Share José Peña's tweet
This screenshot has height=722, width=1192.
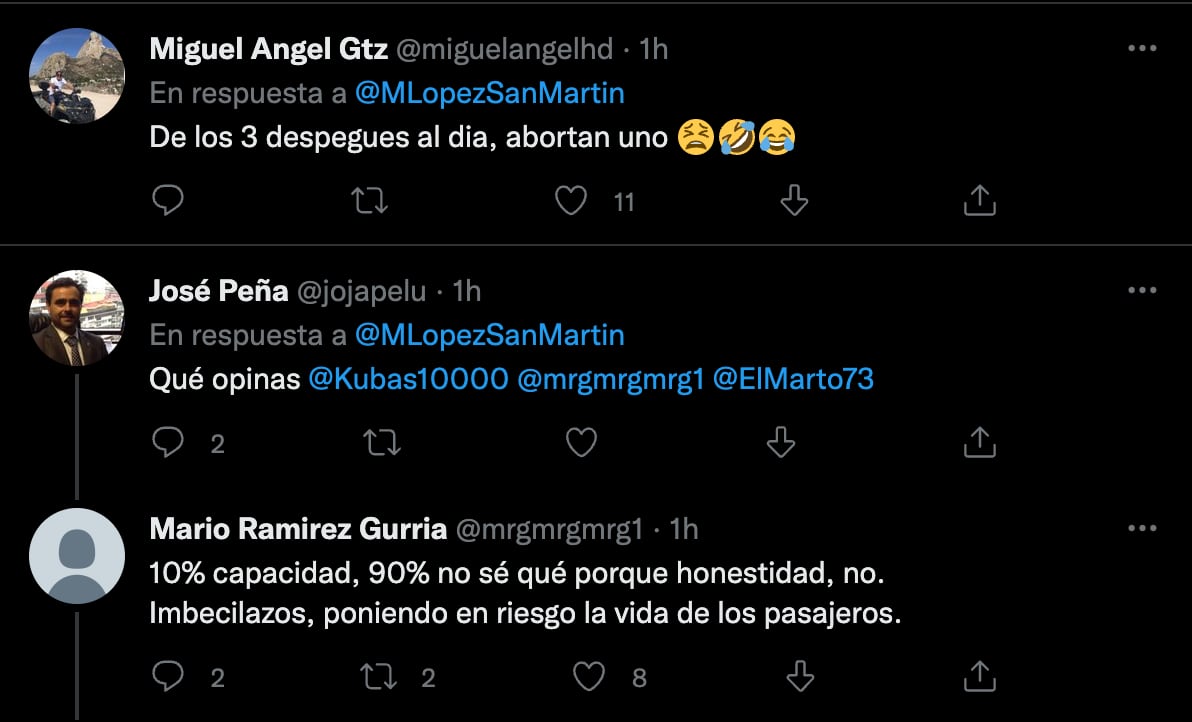979,442
